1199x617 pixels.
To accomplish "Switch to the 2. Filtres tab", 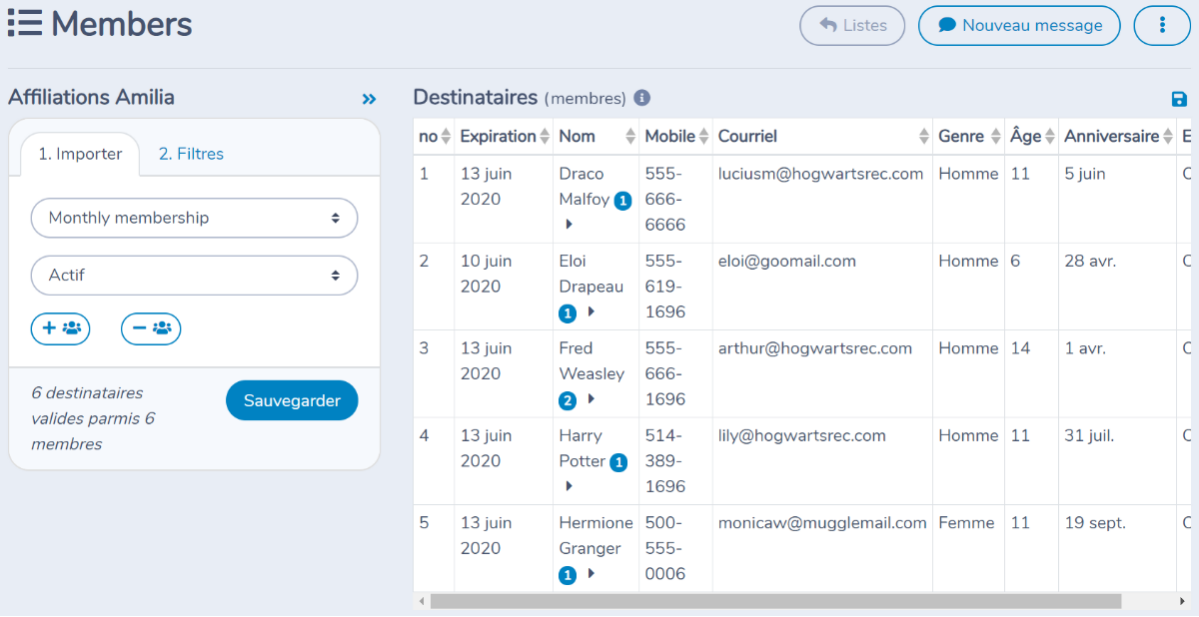I will (191, 154).
